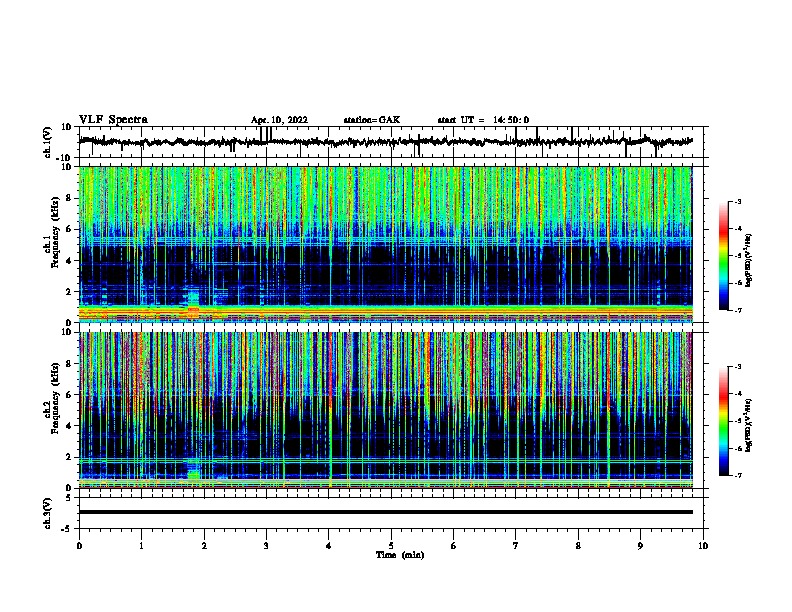Click the "4" frequency tick on ch.2 spectrogram

click(70, 426)
